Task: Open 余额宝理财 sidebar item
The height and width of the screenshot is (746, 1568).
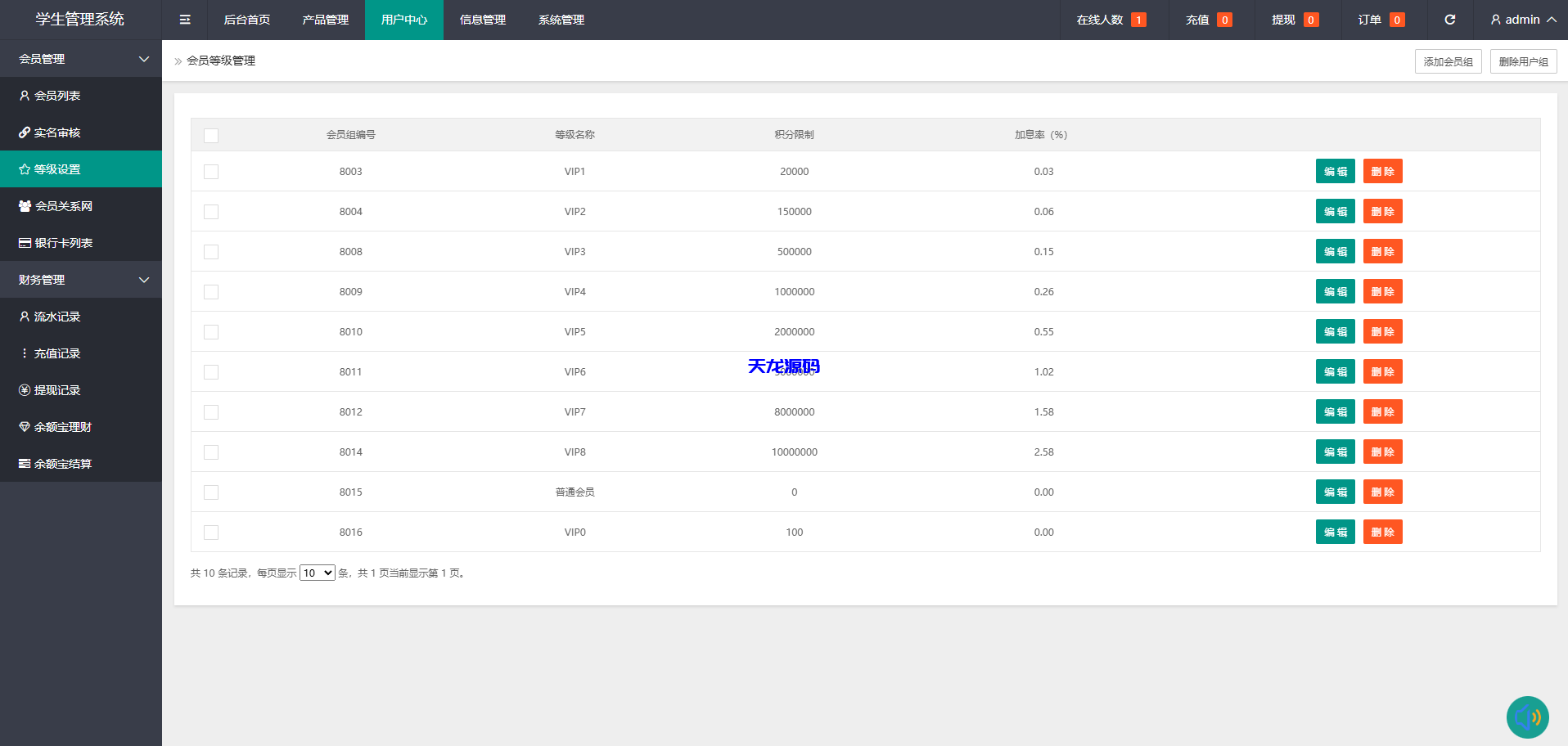Action: tap(62, 427)
